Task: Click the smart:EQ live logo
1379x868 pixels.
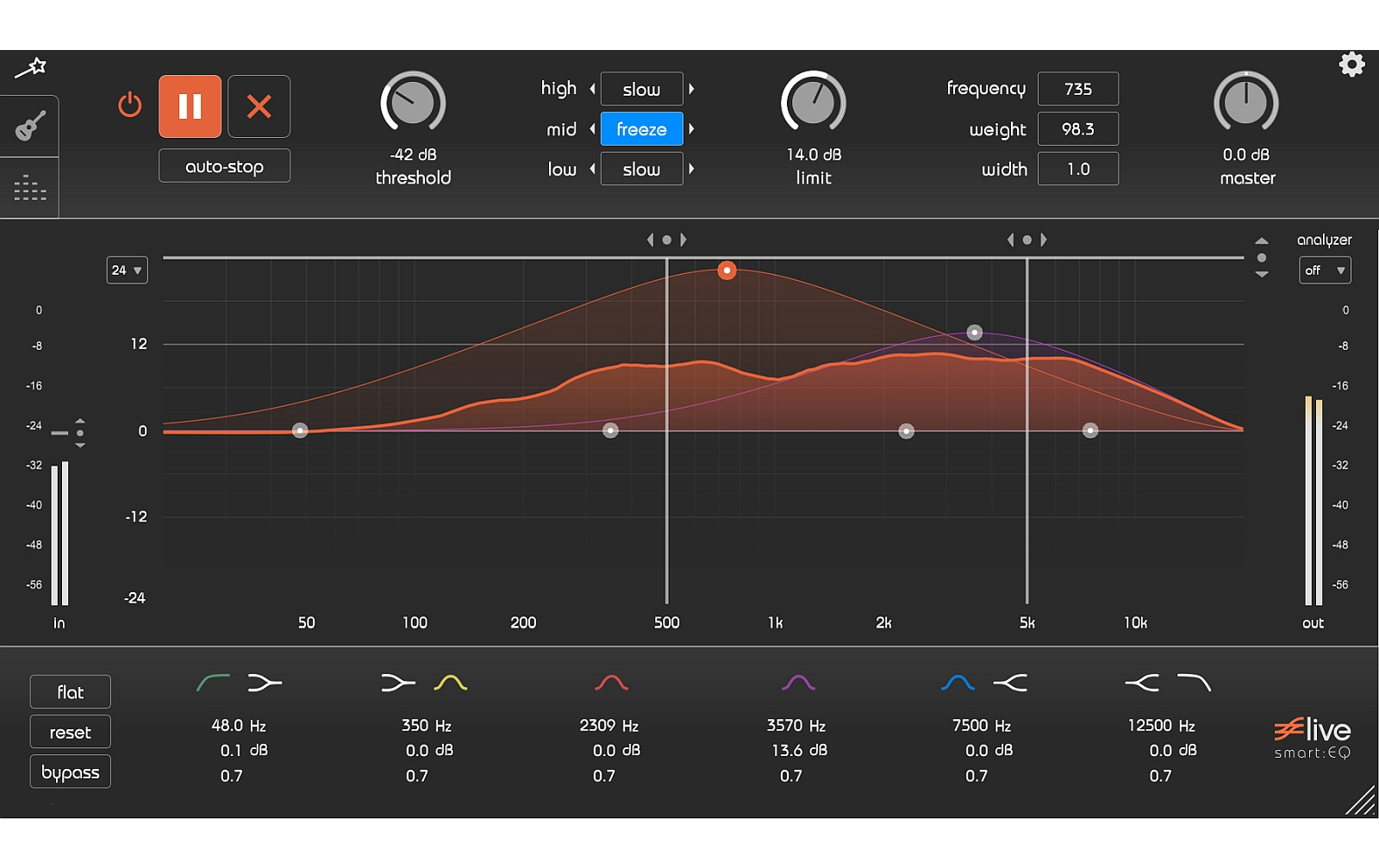Action: click(x=1313, y=738)
